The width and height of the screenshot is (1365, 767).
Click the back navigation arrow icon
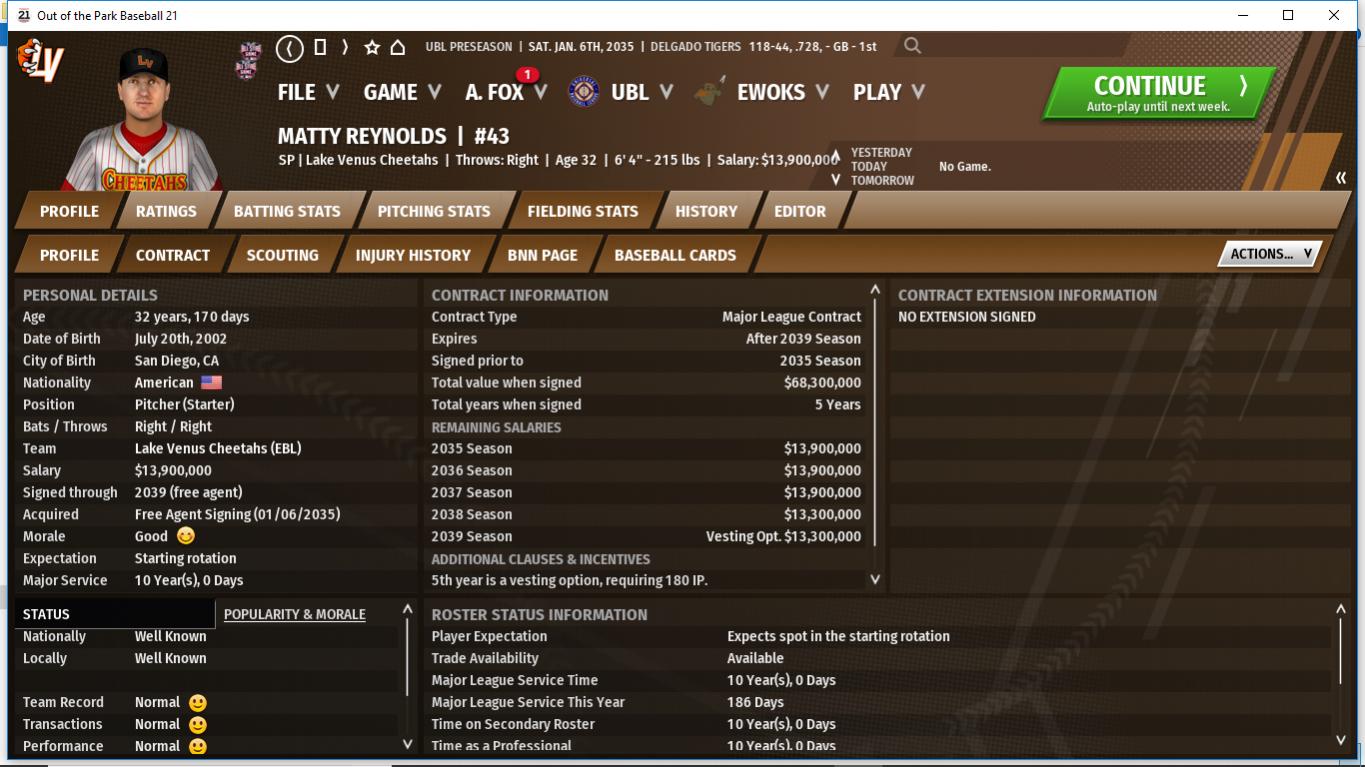coord(290,47)
